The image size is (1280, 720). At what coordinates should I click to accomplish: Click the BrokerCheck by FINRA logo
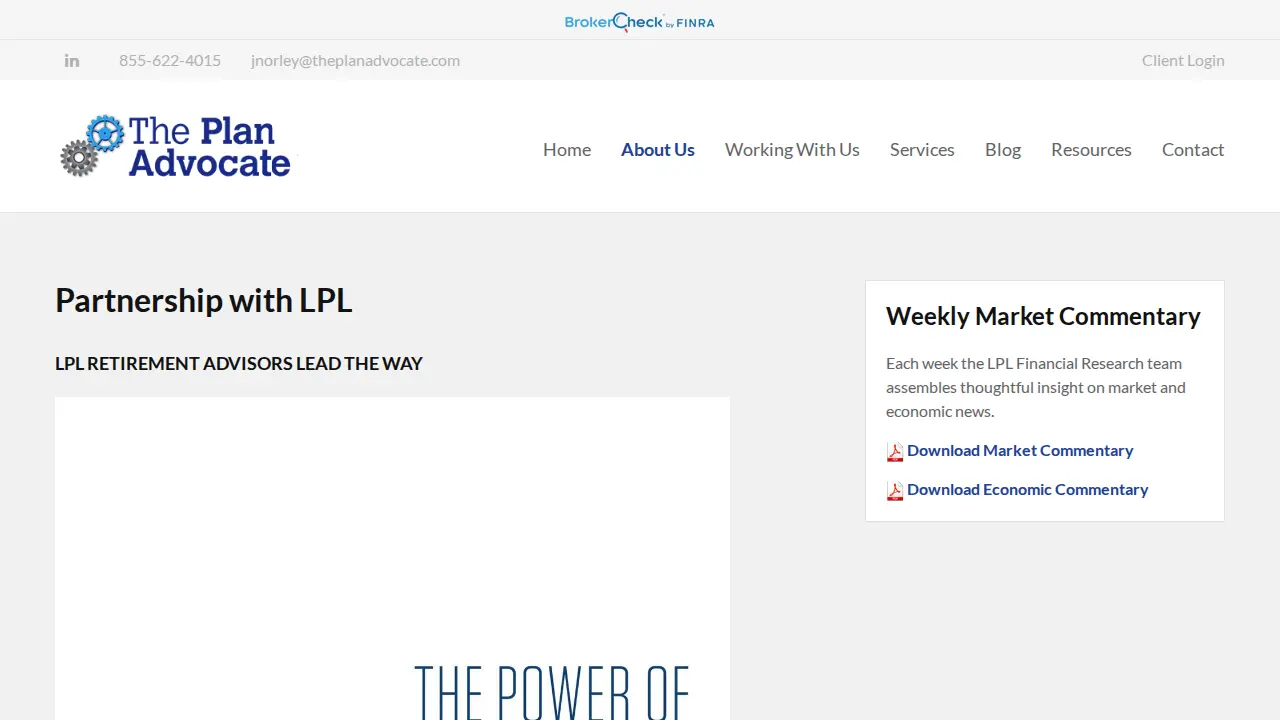[640, 21]
